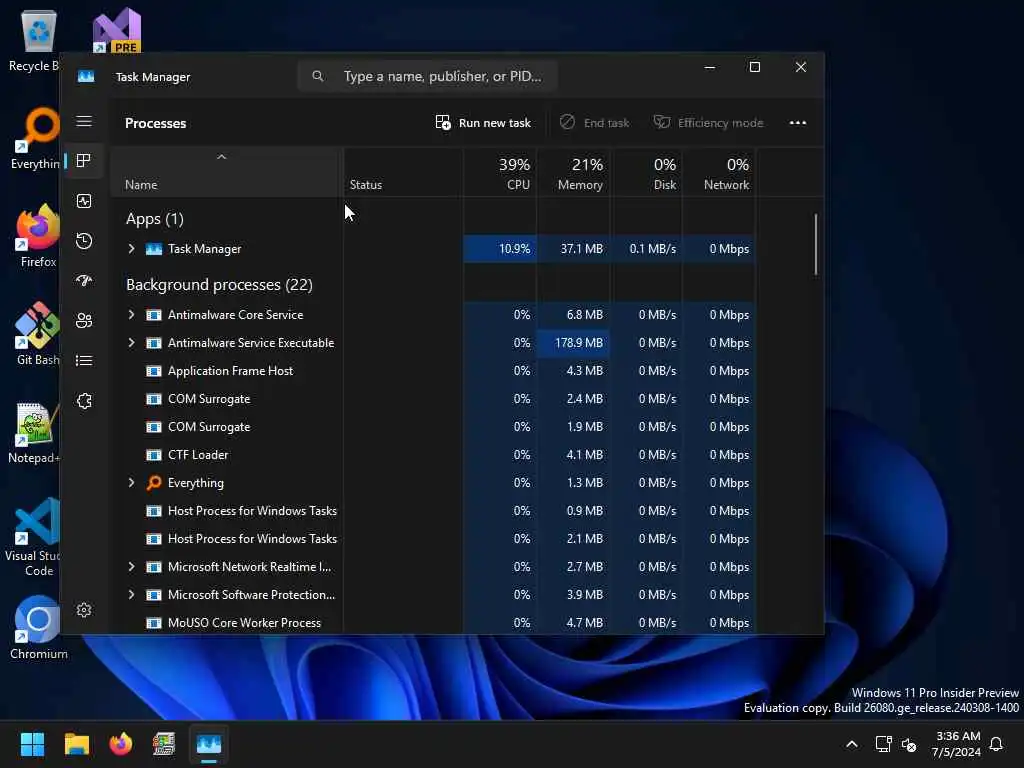
Task: Expand Microsoft Software Protection row
Action: click(131, 595)
